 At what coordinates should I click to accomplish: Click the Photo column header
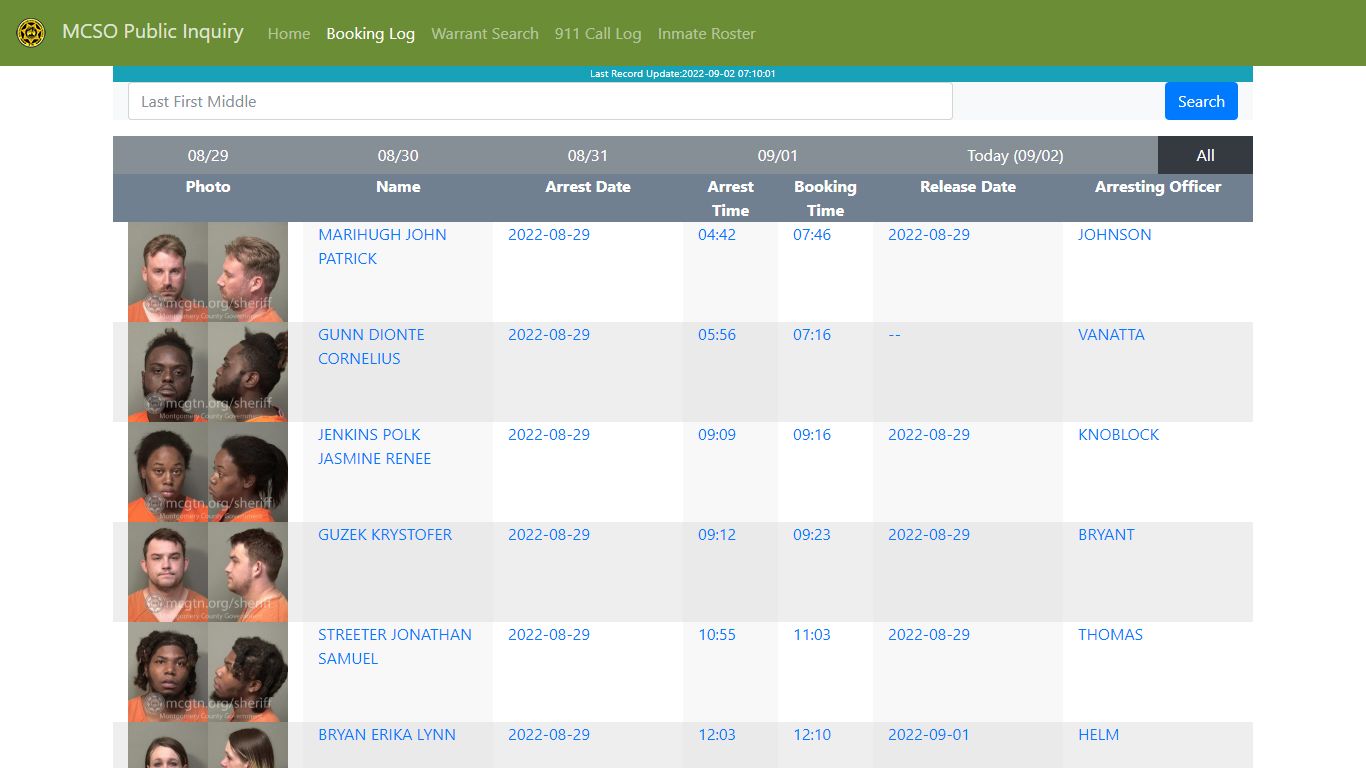208,186
